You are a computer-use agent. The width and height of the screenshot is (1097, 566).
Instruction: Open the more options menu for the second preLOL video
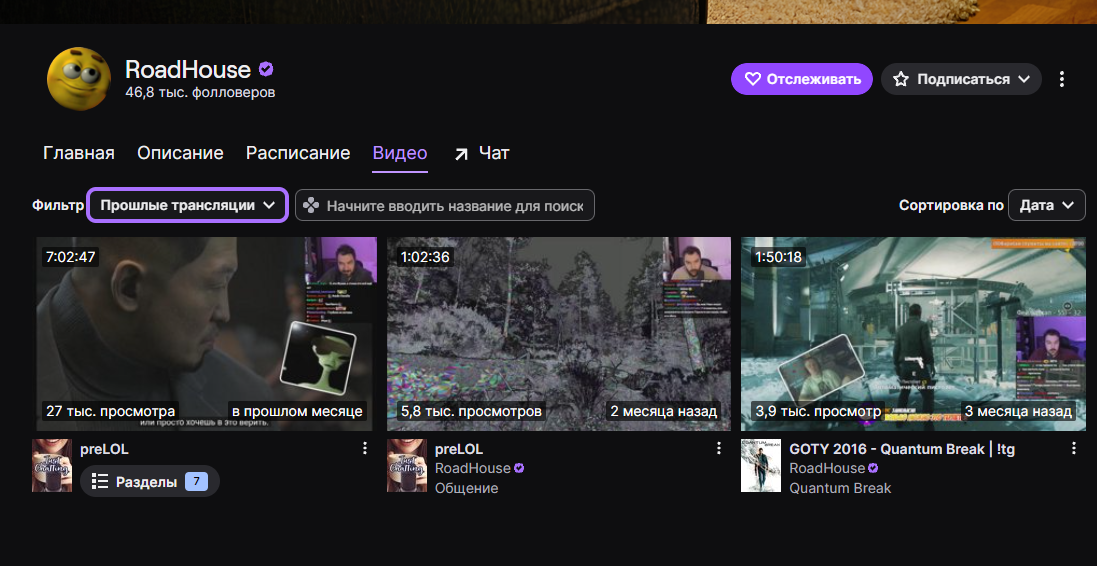(x=719, y=448)
